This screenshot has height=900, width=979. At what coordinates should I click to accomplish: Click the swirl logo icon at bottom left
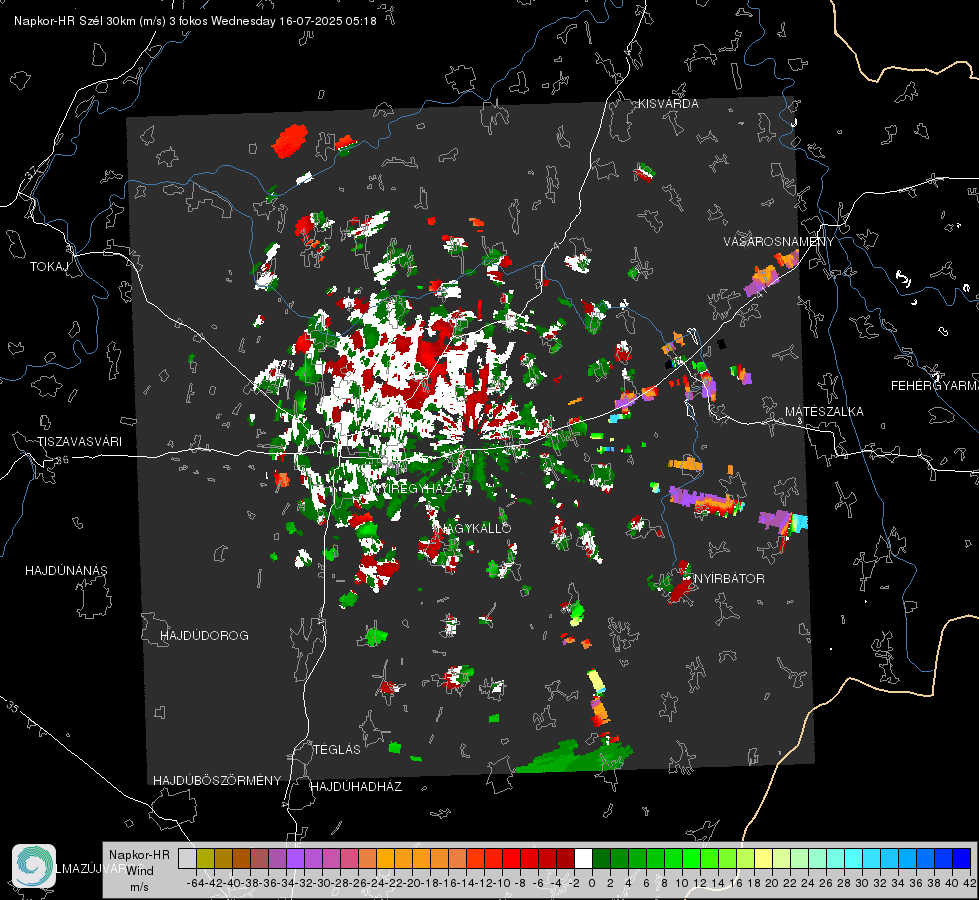[x=34, y=866]
